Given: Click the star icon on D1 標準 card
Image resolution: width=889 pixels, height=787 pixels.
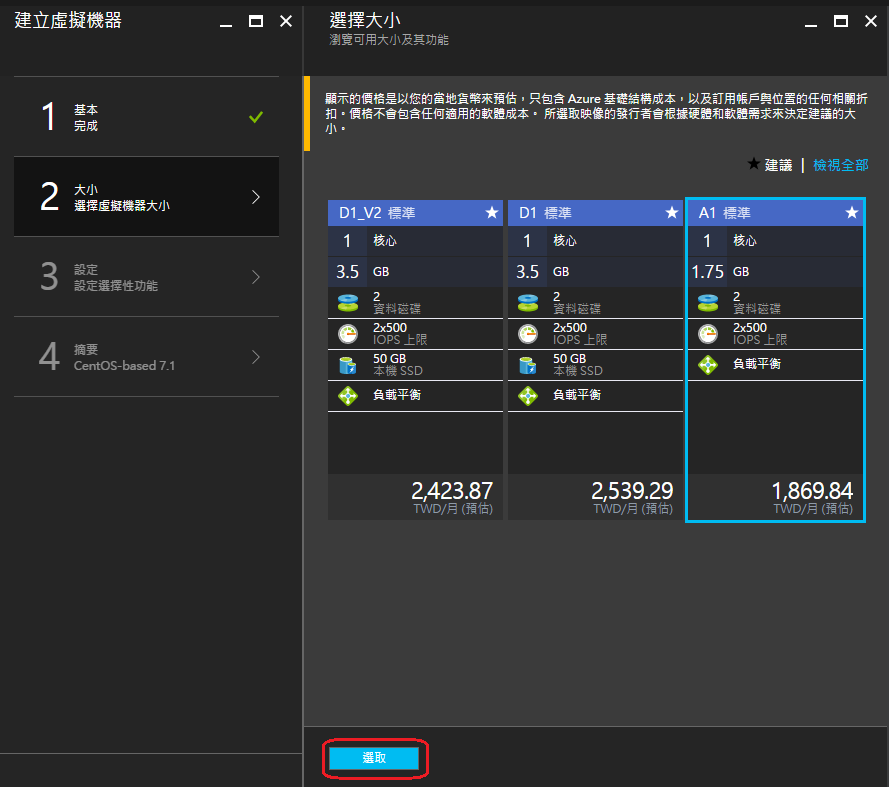Looking at the screenshot, I should 672,213.
